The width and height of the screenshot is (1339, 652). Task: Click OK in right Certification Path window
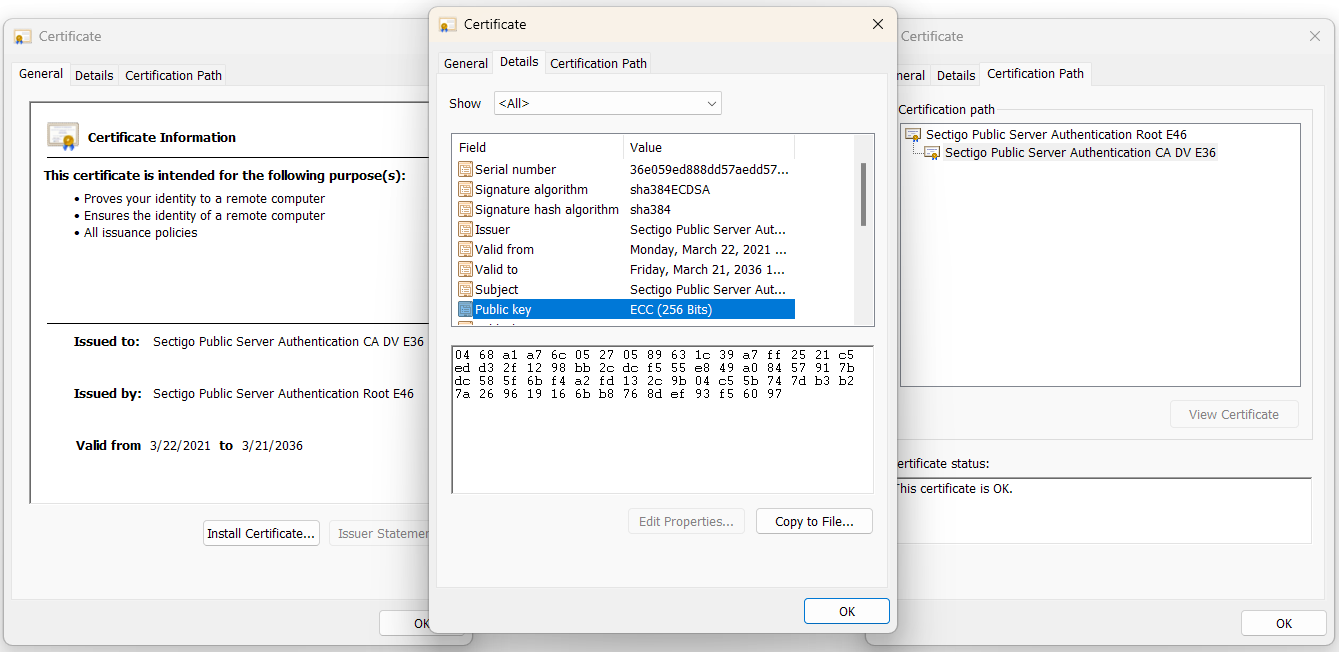tap(1284, 623)
